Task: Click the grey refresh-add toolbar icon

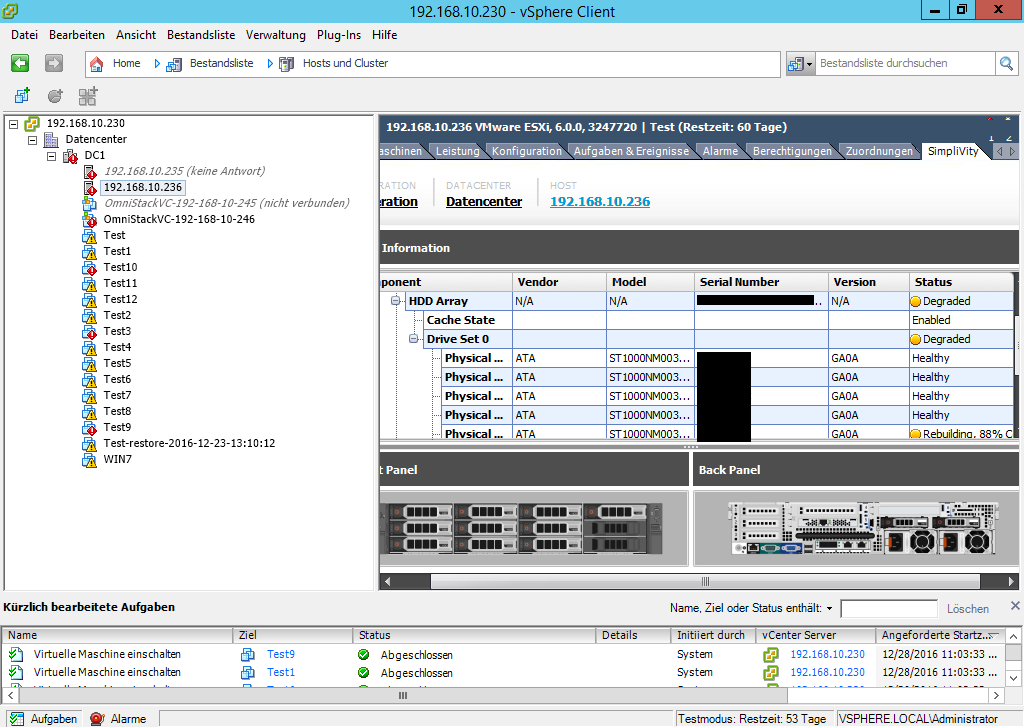Action: [x=56, y=96]
